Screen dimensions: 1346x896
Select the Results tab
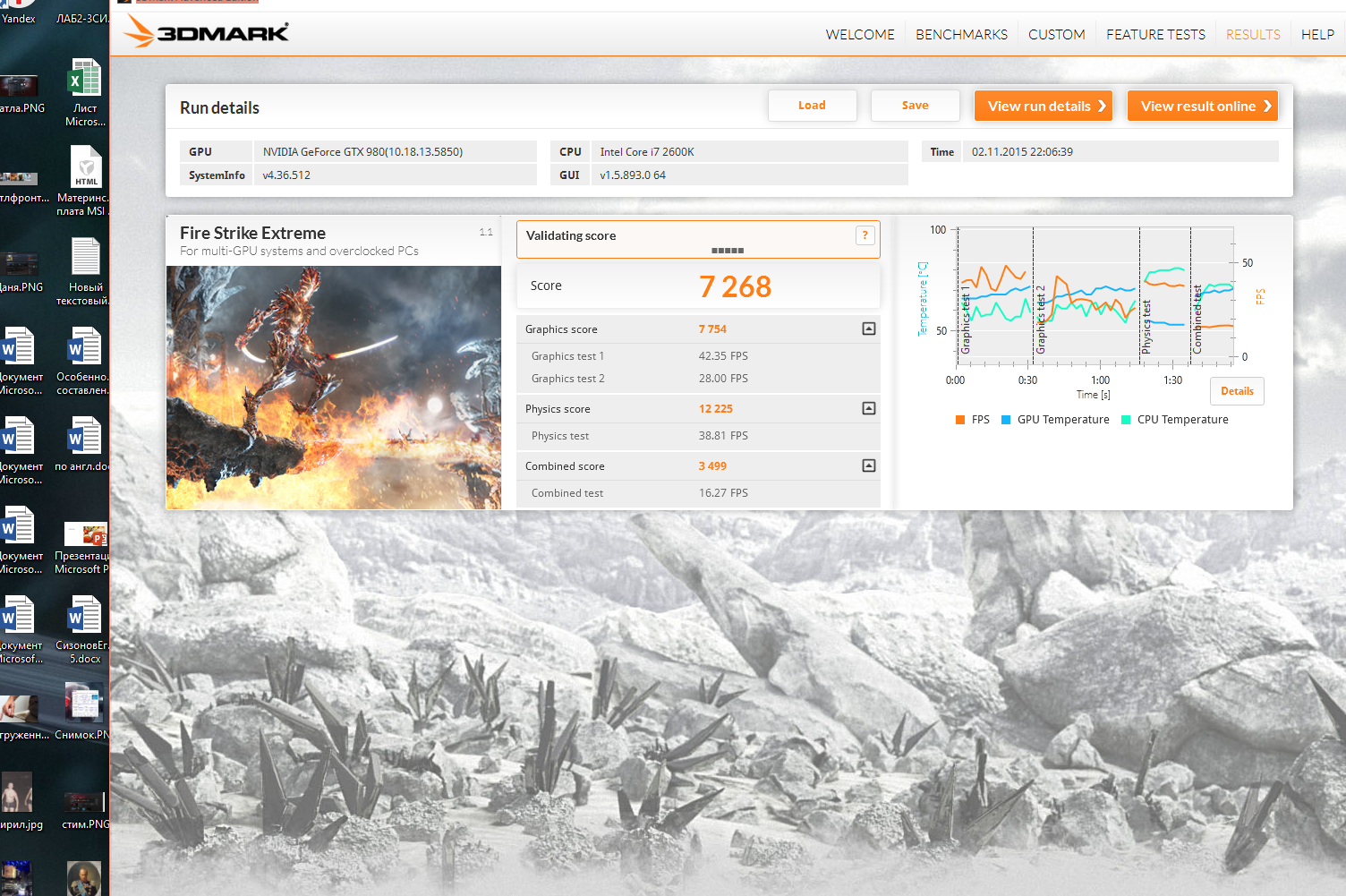pyautogui.click(x=1253, y=34)
